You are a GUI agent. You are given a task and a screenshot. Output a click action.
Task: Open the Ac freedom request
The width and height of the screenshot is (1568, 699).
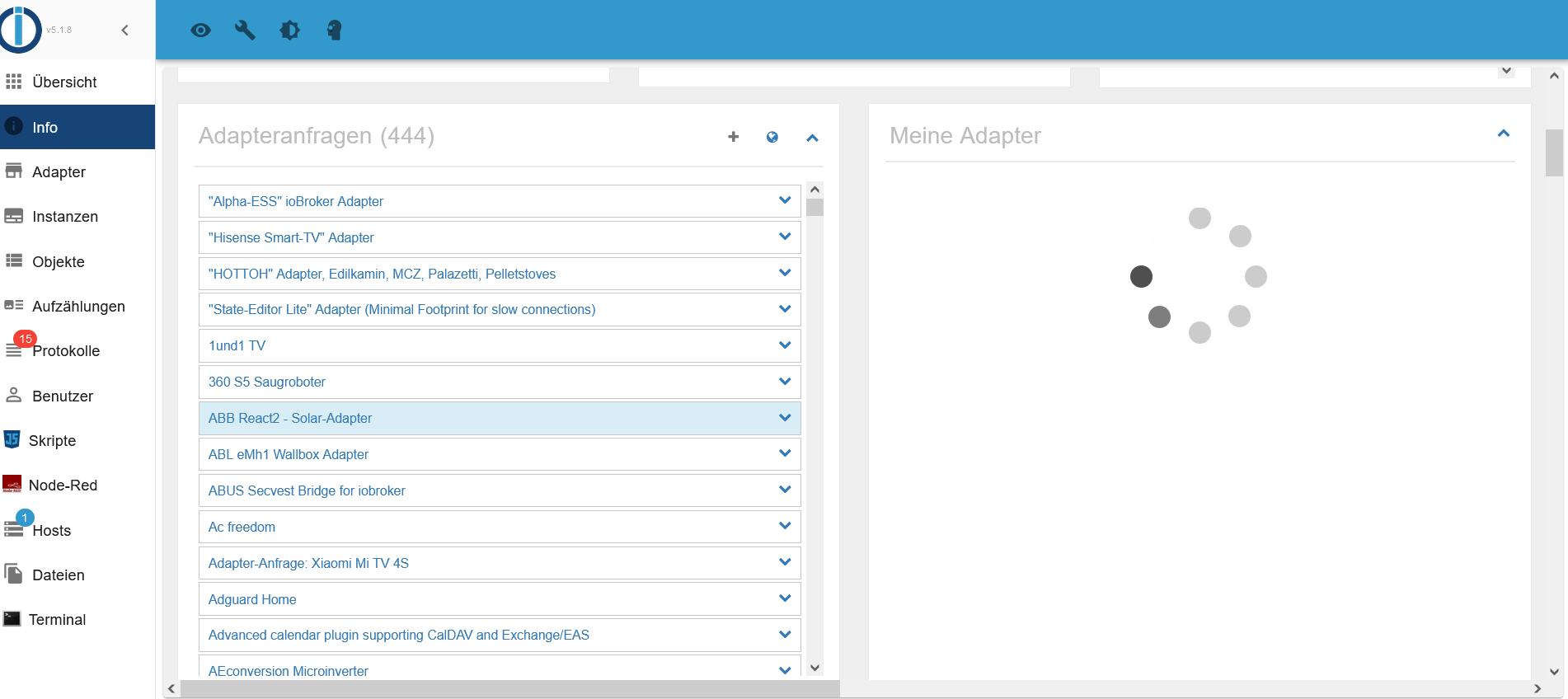click(500, 527)
